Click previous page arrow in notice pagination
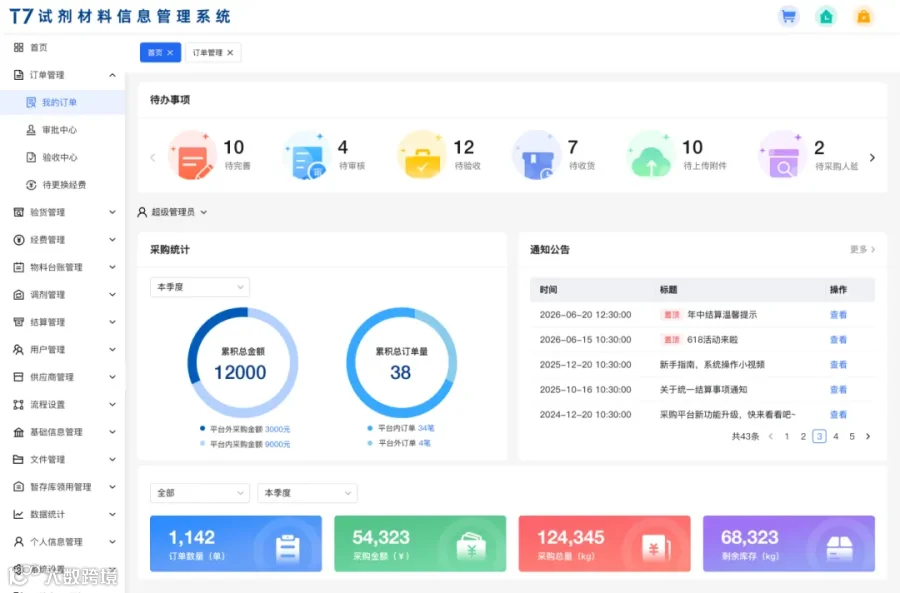Screen dimensions: 900x593 [771, 437]
